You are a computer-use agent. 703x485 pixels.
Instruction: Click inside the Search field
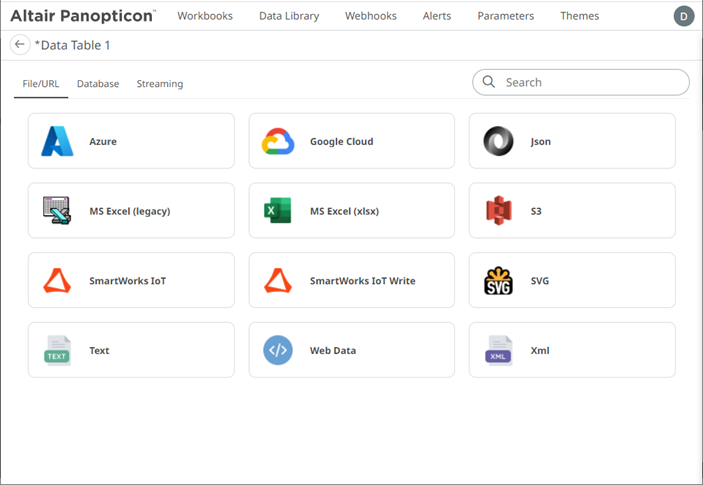coord(590,82)
